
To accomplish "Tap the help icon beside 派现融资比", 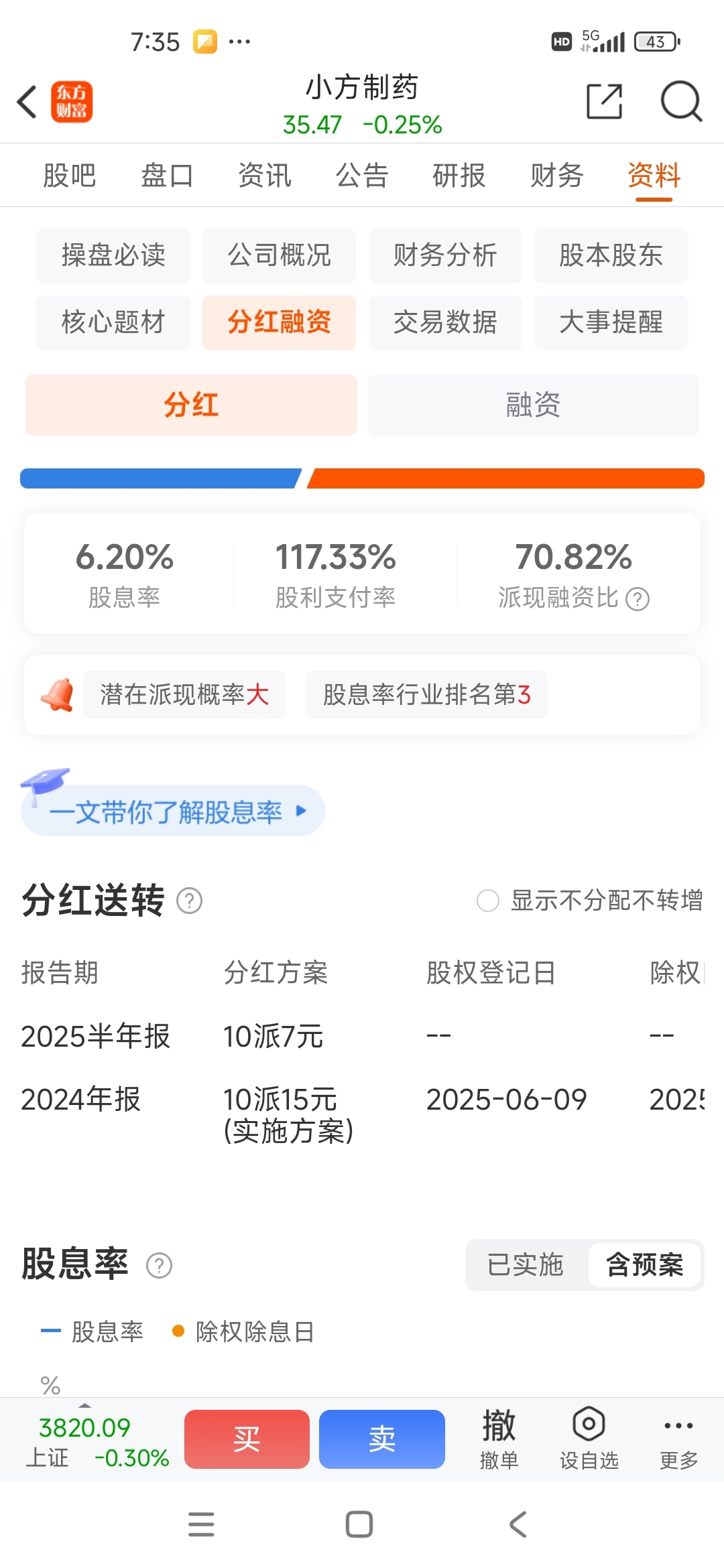I will pyautogui.click(x=638, y=598).
